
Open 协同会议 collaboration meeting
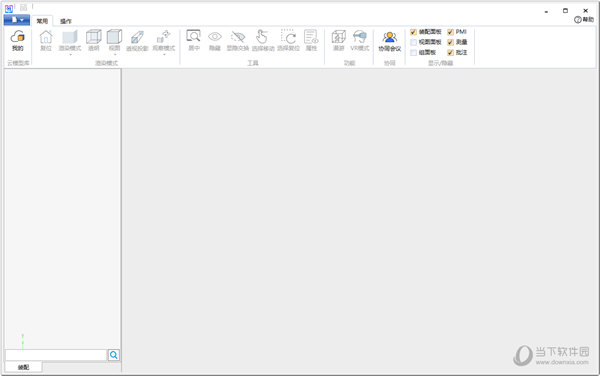pyautogui.click(x=390, y=41)
